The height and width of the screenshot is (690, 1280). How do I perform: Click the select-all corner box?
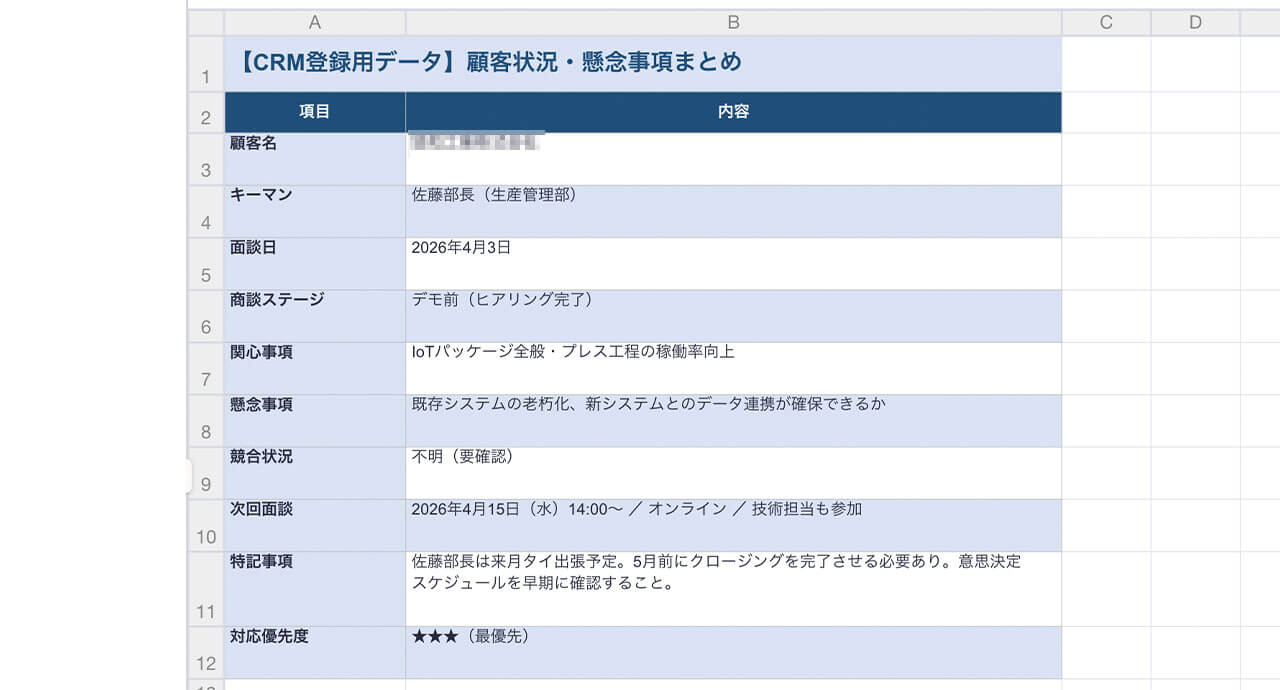tap(206, 23)
